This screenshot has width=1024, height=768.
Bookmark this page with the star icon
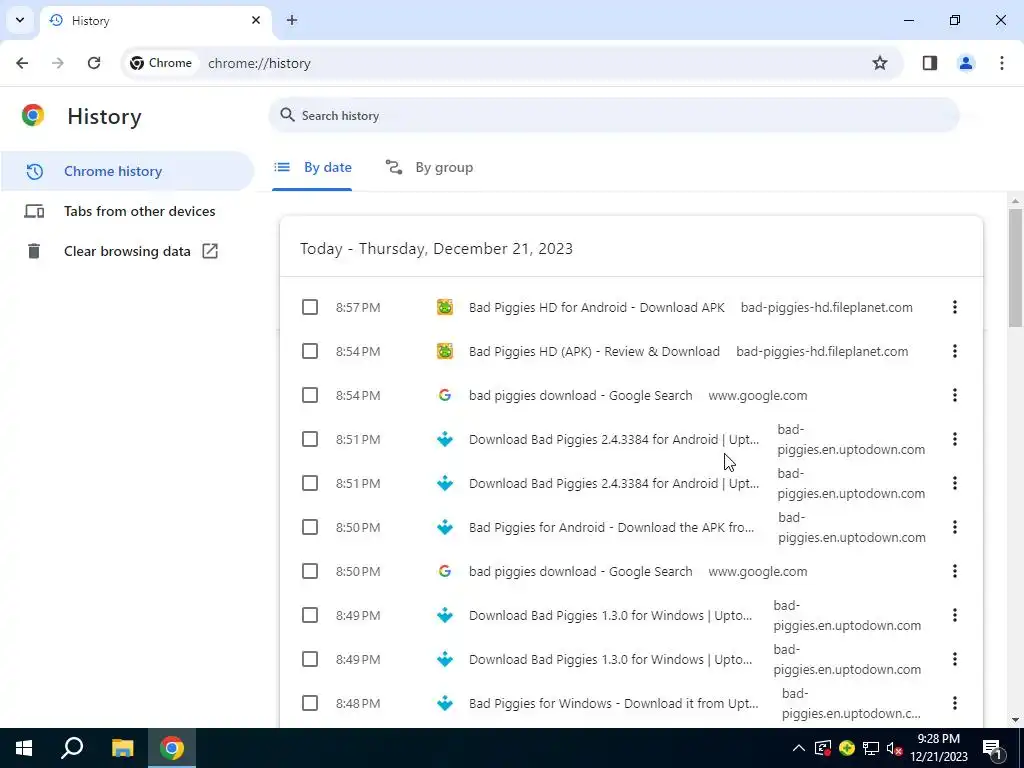(x=880, y=63)
